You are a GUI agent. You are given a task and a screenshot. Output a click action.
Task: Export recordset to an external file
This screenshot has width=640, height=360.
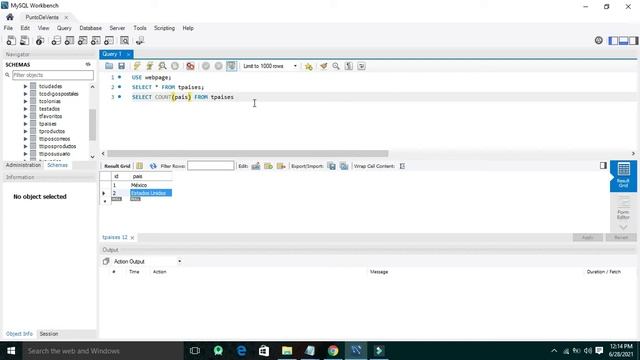tap(331, 166)
